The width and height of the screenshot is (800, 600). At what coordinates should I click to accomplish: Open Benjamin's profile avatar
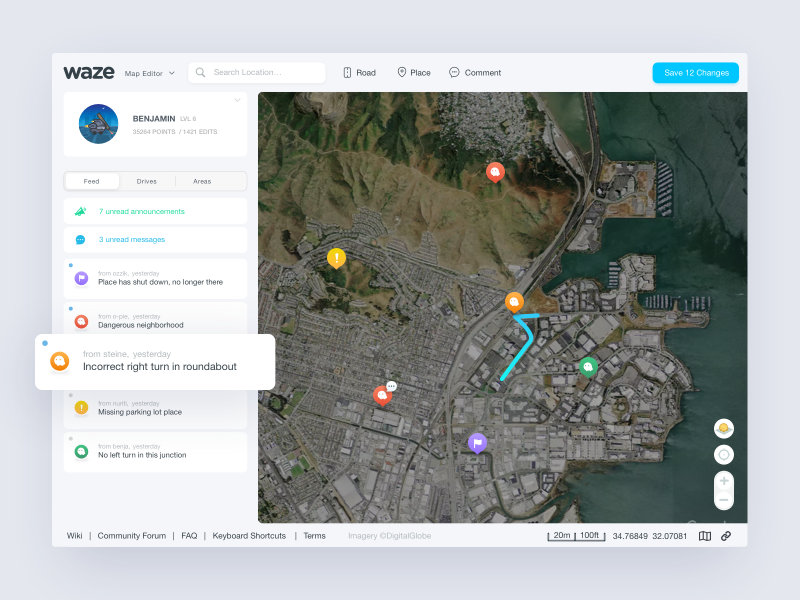pyautogui.click(x=99, y=124)
